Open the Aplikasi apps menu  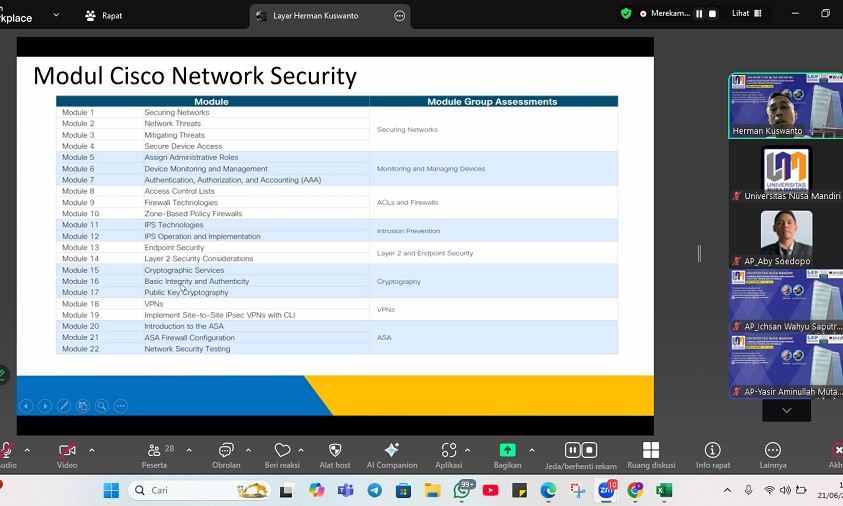click(x=448, y=455)
